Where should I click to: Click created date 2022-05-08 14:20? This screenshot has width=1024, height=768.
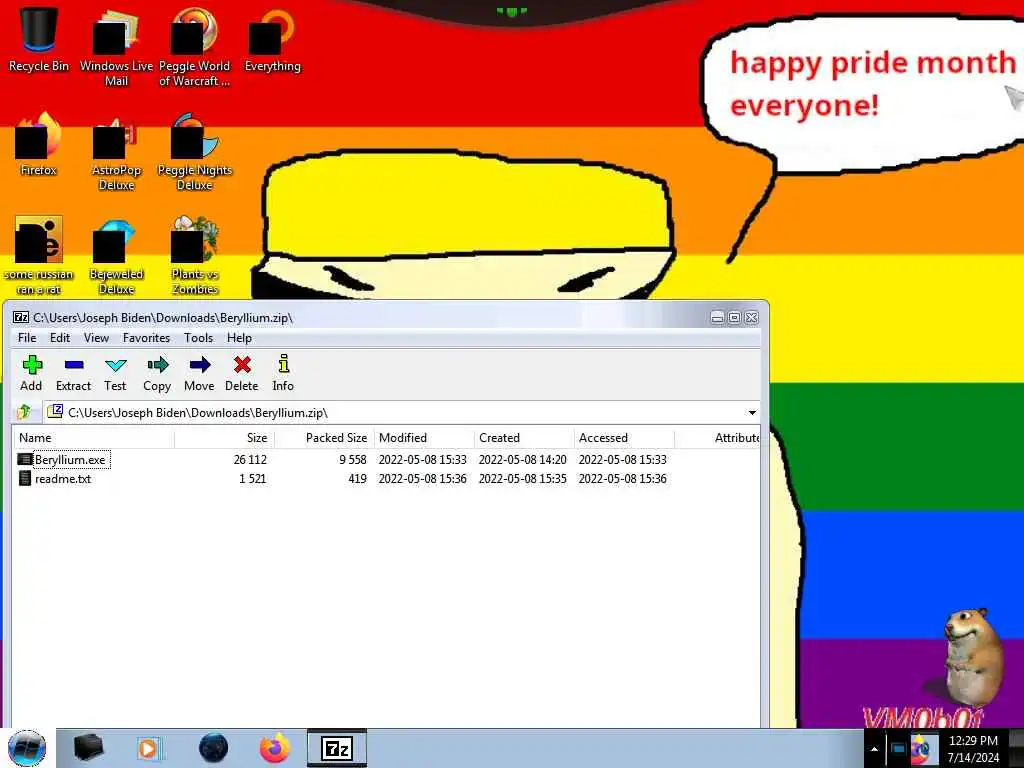(522, 460)
